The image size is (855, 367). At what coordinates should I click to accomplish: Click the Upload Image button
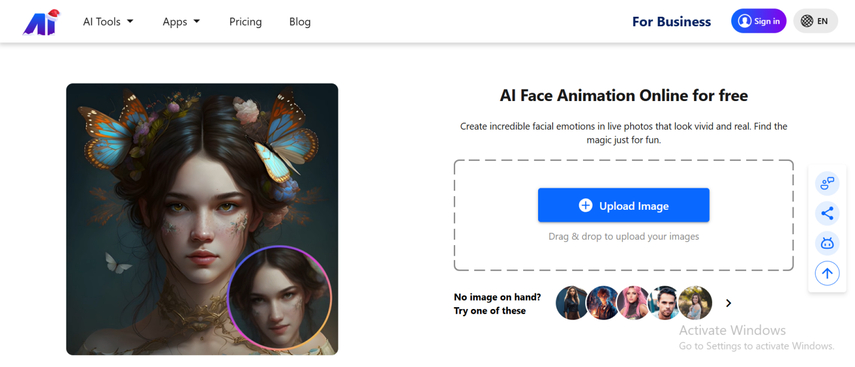point(623,206)
